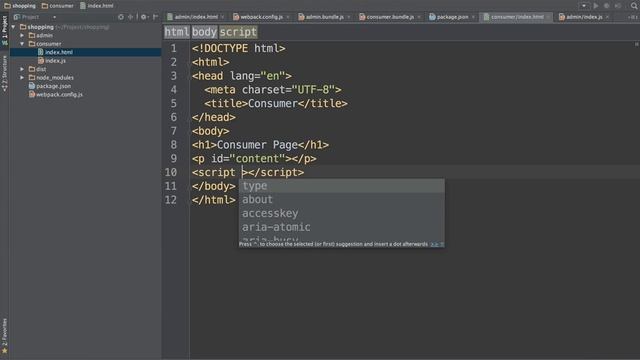This screenshot has width=640, height=360.
Task: Open Project panel settings gear
Action: click(x=144, y=17)
